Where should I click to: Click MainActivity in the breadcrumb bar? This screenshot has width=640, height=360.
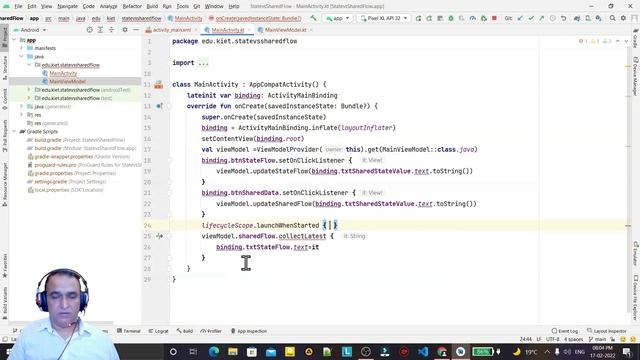[x=188, y=18]
